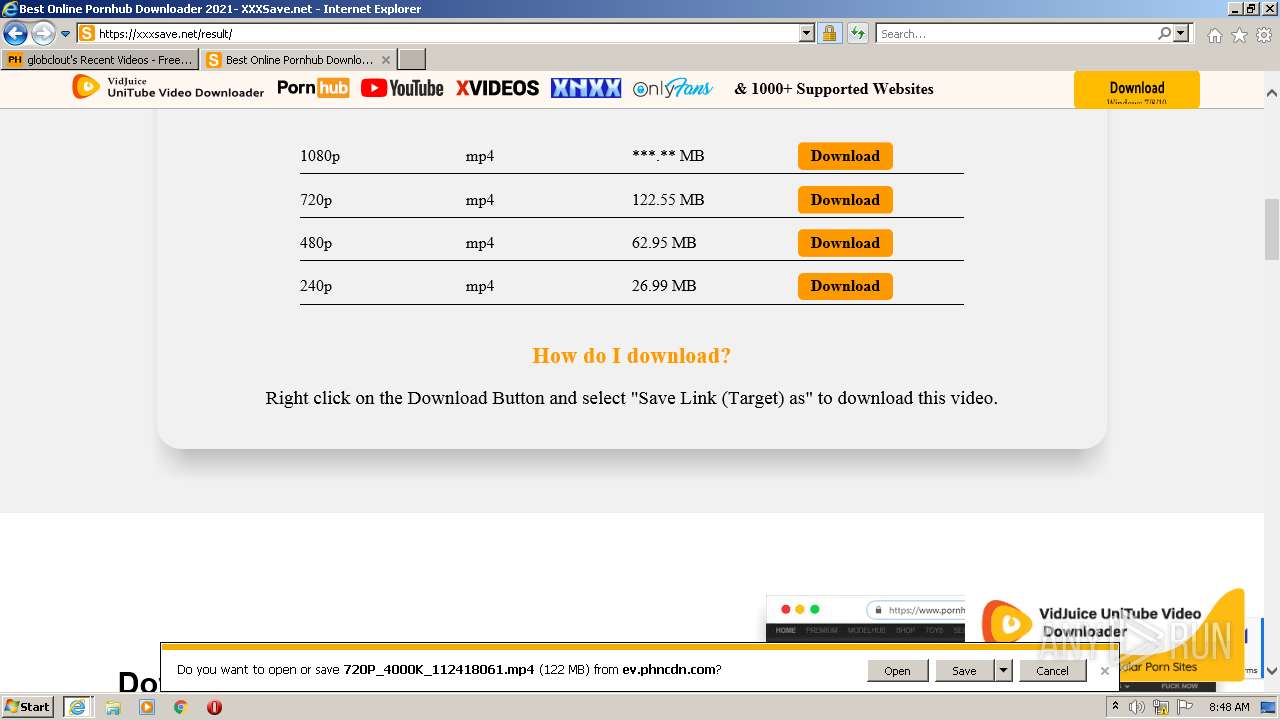The height and width of the screenshot is (720, 1280).
Task: Cancel the file download prompt
Action: pyautogui.click(x=1052, y=671)
